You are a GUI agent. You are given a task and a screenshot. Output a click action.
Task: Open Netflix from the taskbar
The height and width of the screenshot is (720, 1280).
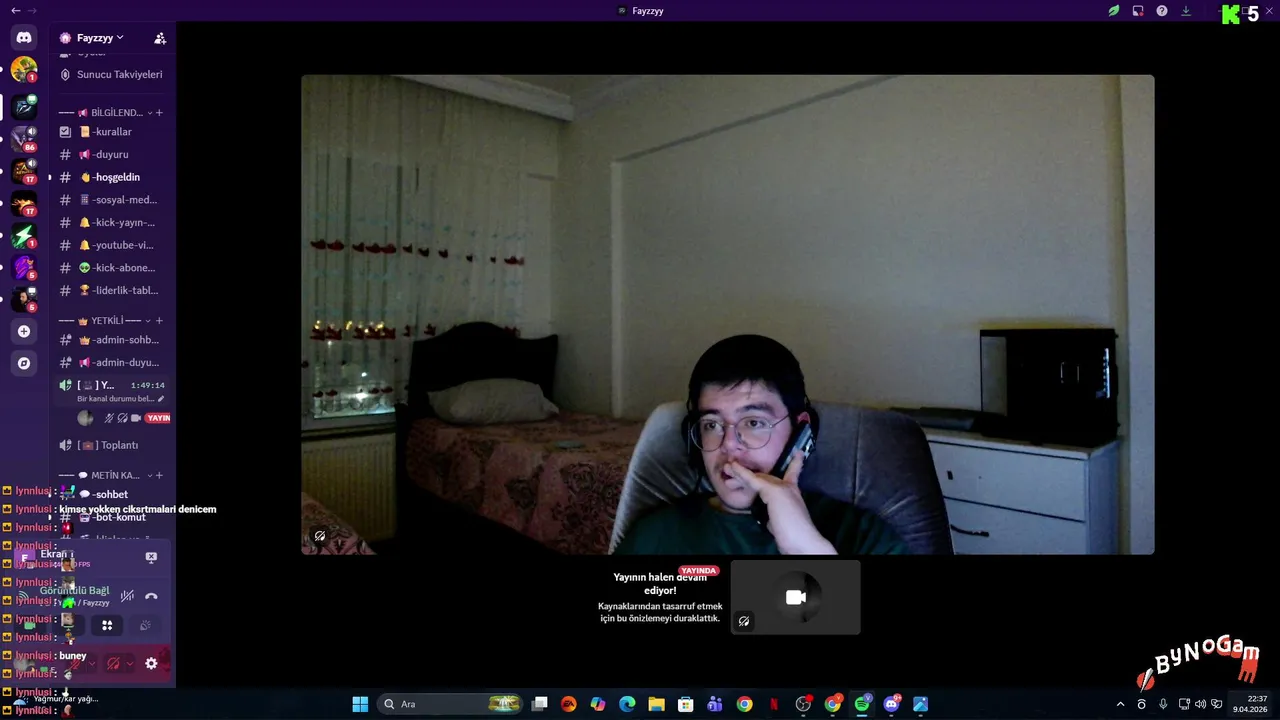click(774, 704)
